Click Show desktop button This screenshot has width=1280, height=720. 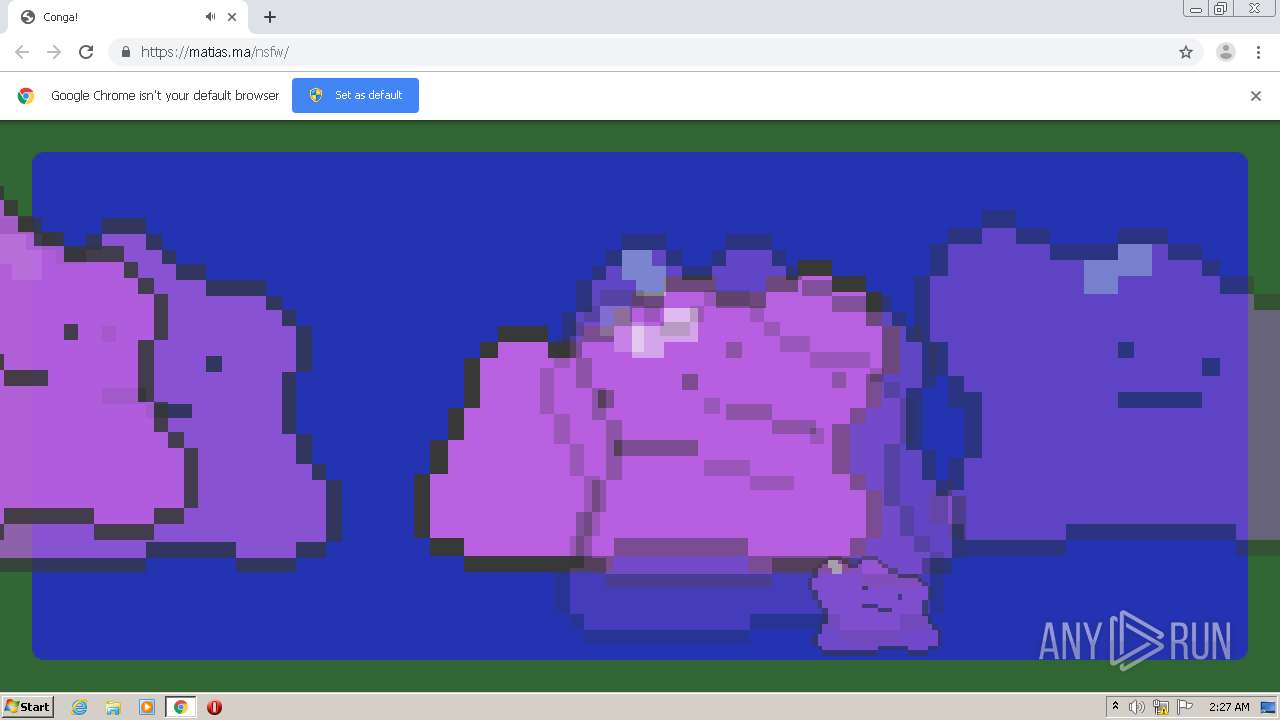click(x=1269, y=707)
